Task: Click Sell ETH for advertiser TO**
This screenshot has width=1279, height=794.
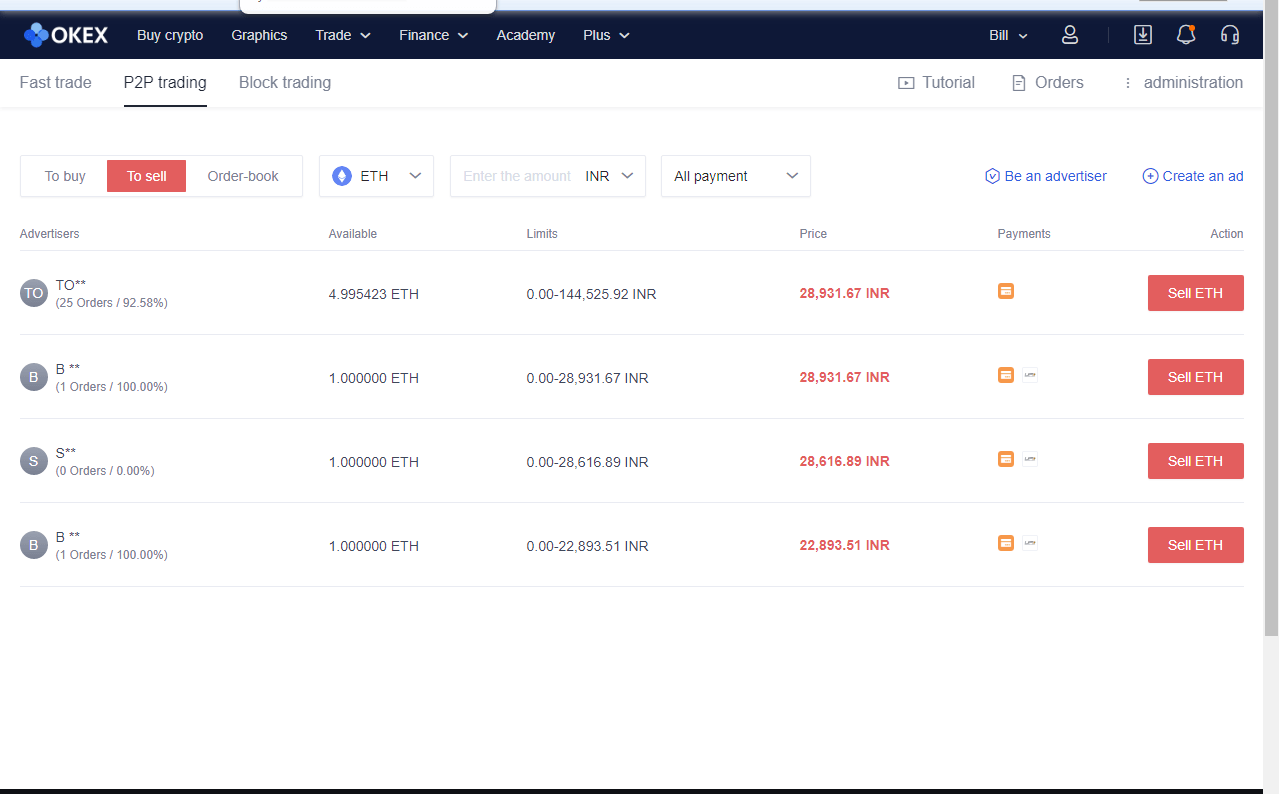Action: (1195, 293)
